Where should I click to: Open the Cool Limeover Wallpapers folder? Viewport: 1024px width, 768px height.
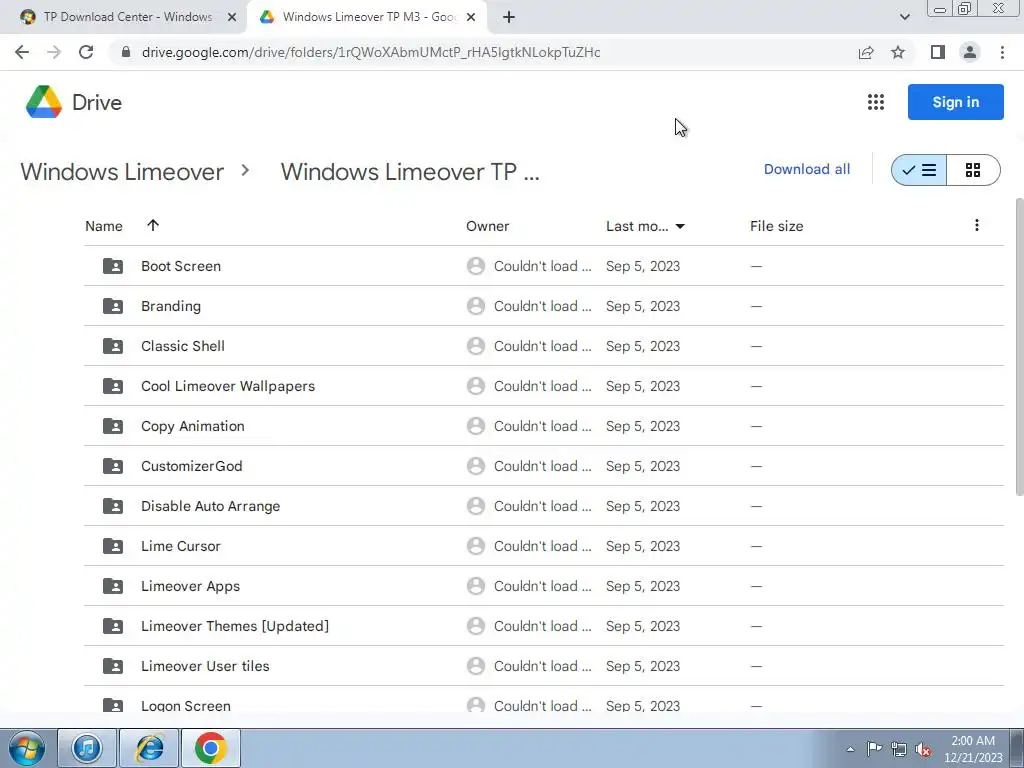tap(228, 386)
